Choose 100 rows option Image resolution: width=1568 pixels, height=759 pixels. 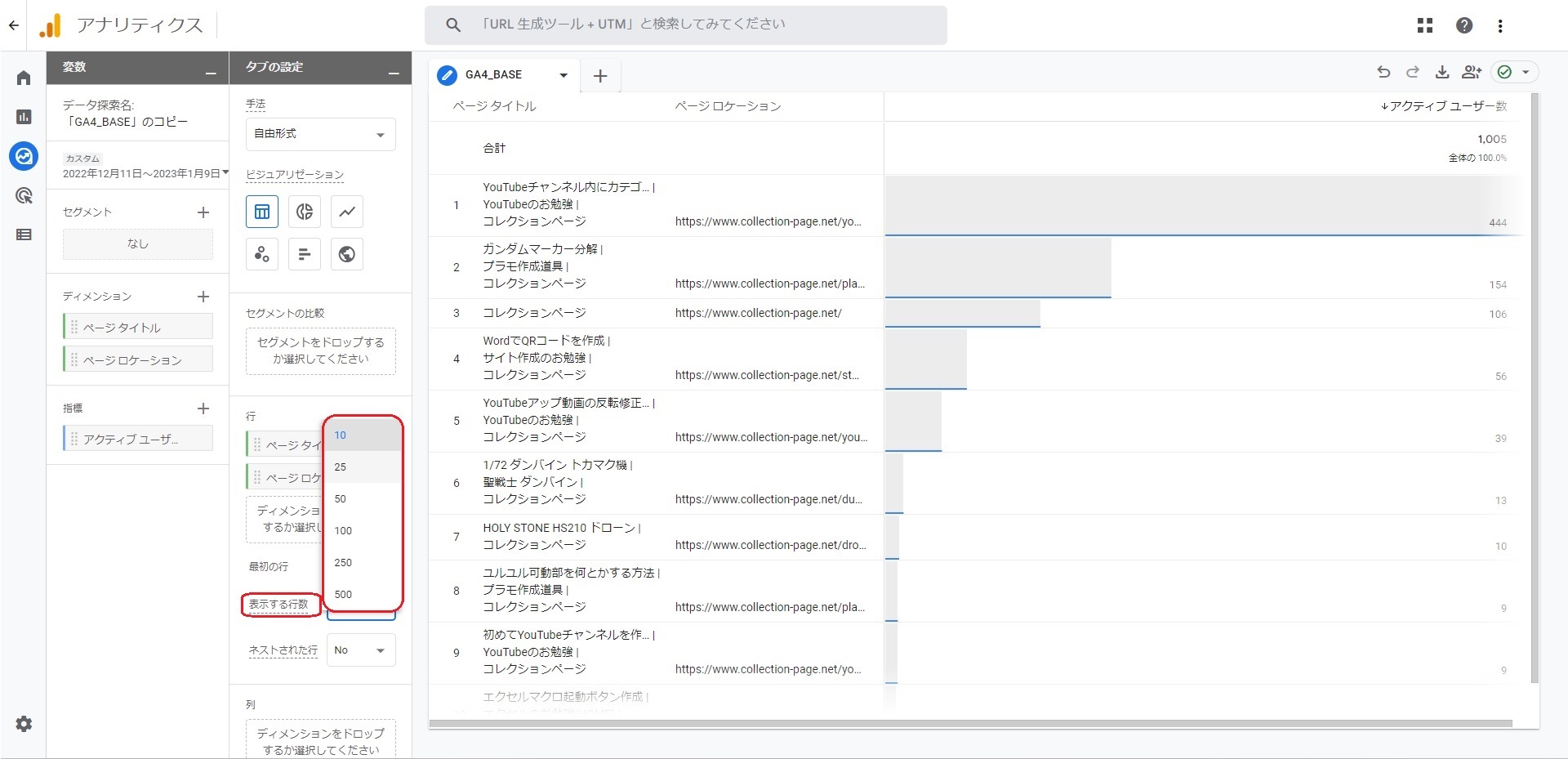pyautogui.click(x=363, y=531)
